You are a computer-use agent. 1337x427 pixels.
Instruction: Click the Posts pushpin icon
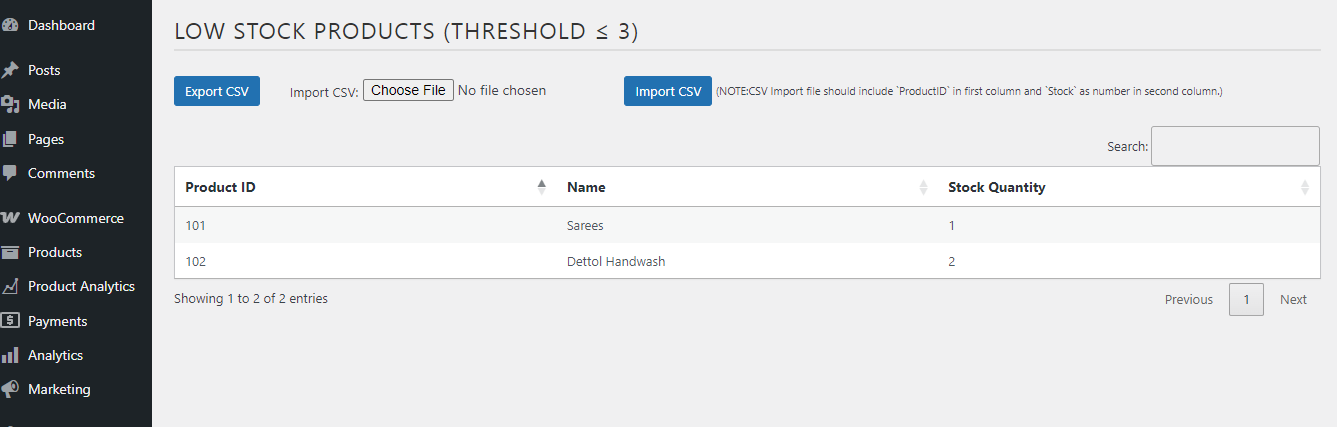point(10,70)
